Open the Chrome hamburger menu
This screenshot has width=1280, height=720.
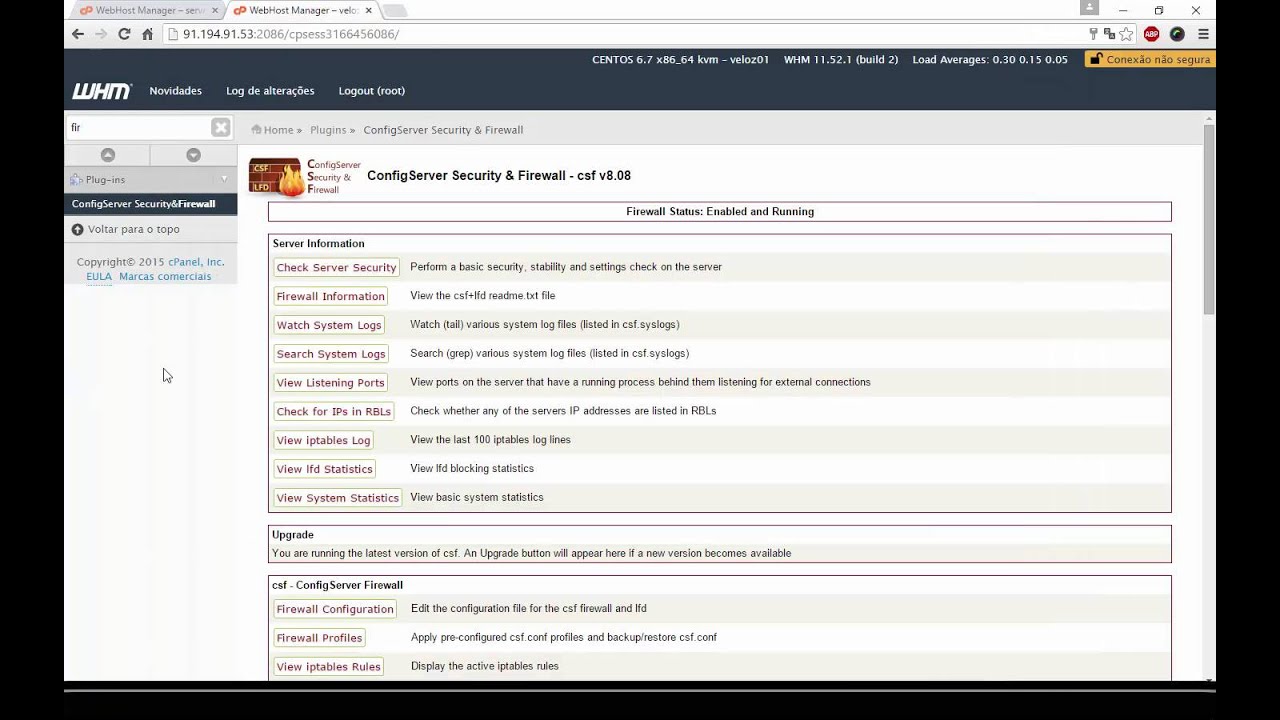coord(1203,34)
